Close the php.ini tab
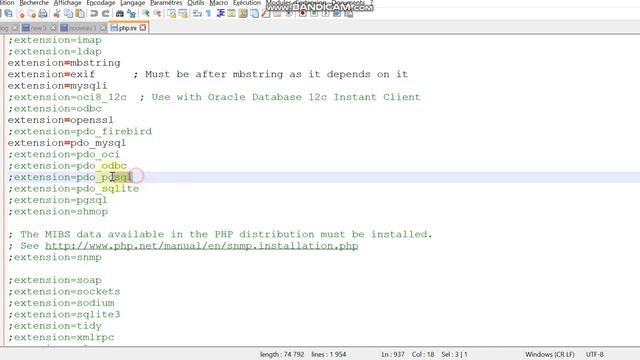Screen dimensions: 640x360 coord(143,28)
